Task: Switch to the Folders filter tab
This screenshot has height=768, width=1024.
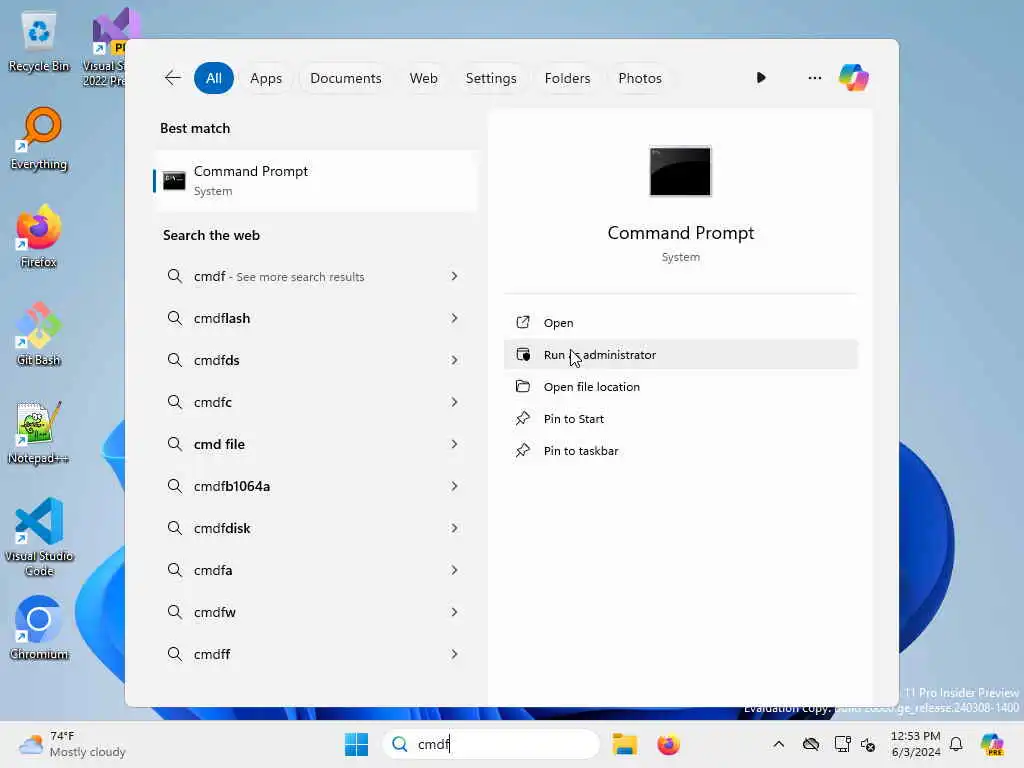Action: click(567, 78)
